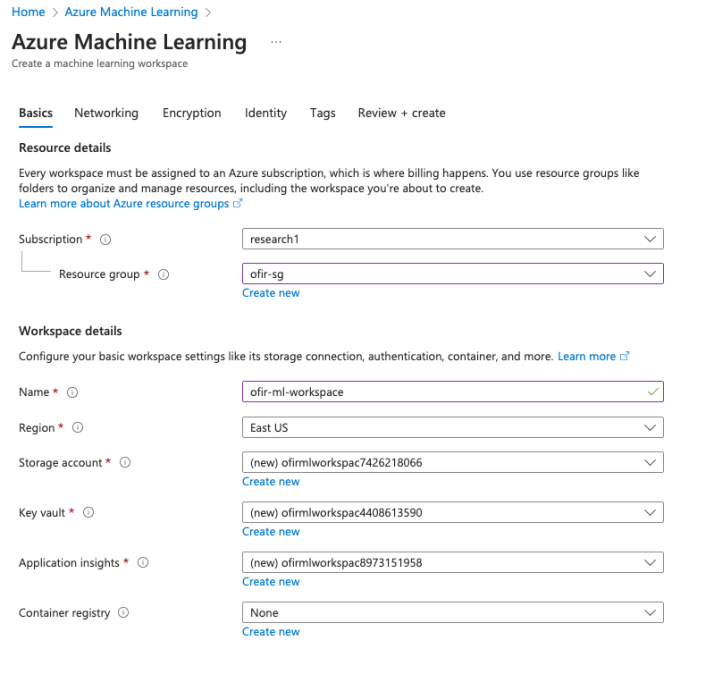Open the Region info icon
Screen dimensions: 714x674
click(x=78, y=428)
